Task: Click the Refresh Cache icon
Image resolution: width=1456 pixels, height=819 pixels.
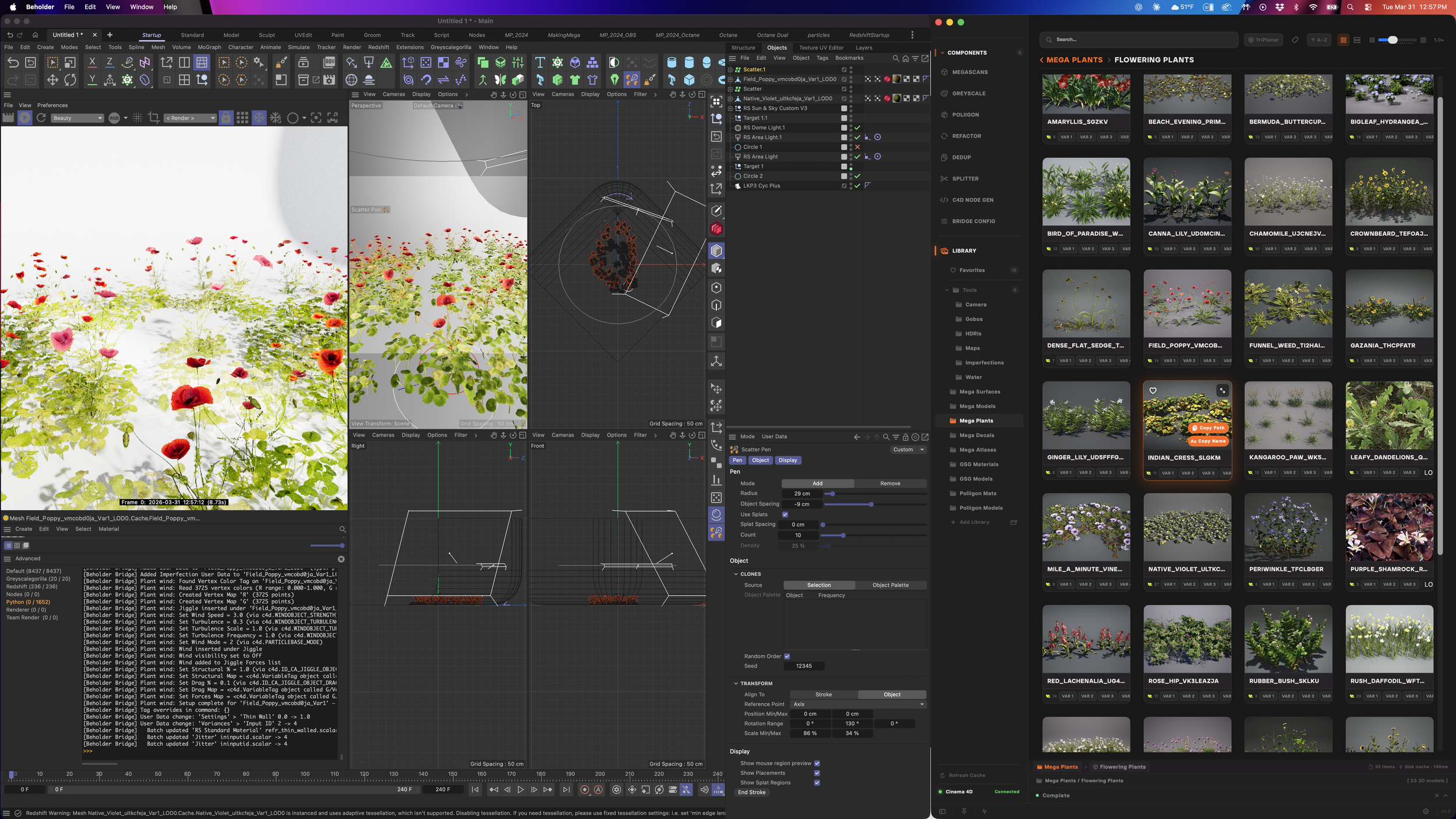Action: pyautogui.click(x=942, y=775)
